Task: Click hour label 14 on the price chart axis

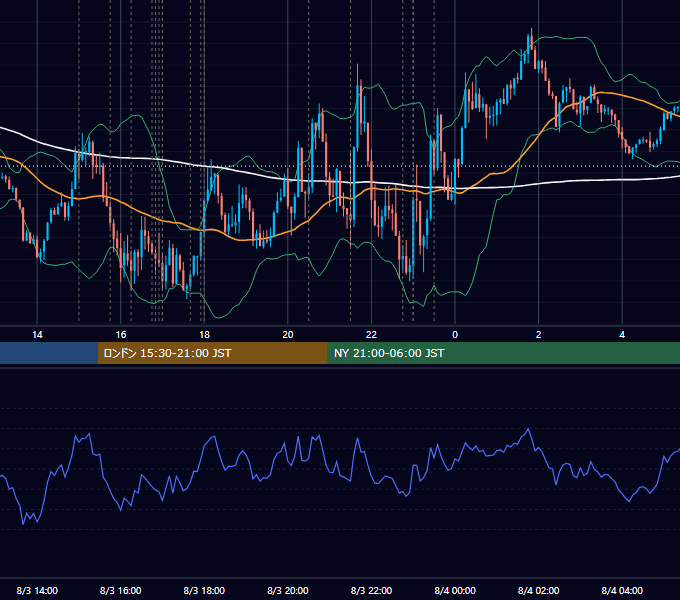Action: (x=37, y=335)
